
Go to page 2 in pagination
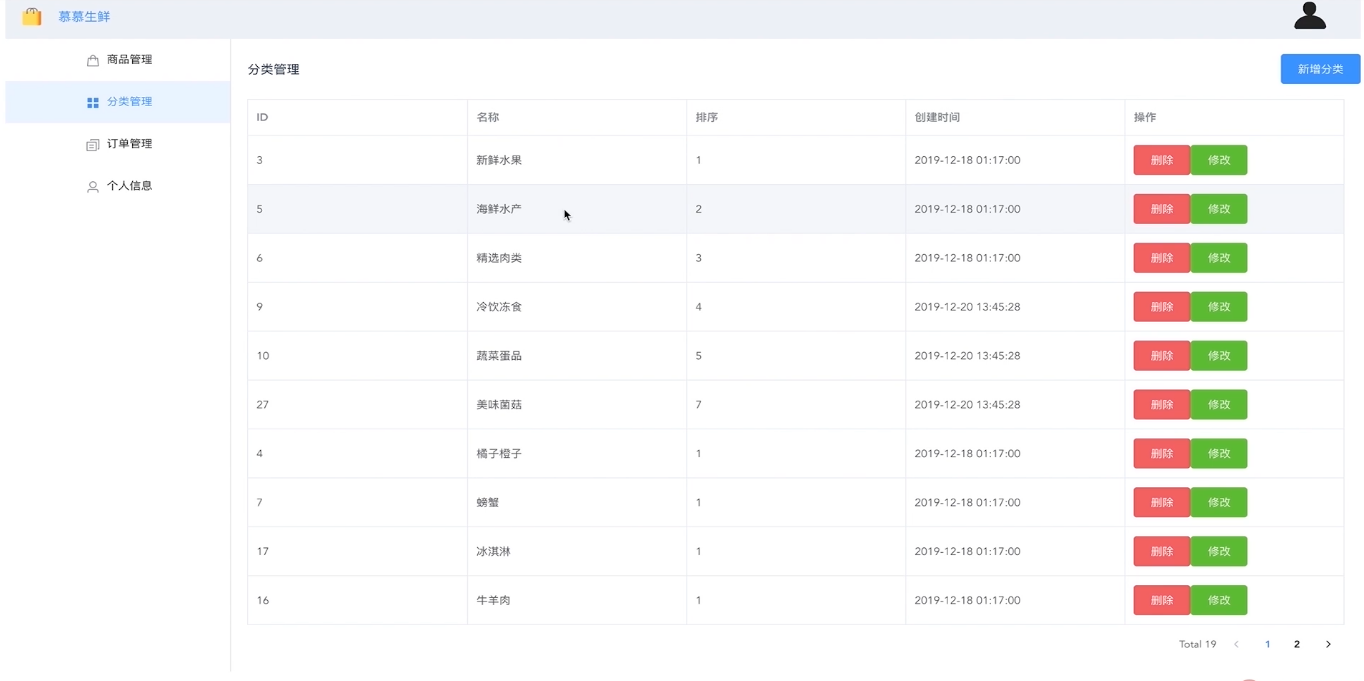[x=1297, y=644]
